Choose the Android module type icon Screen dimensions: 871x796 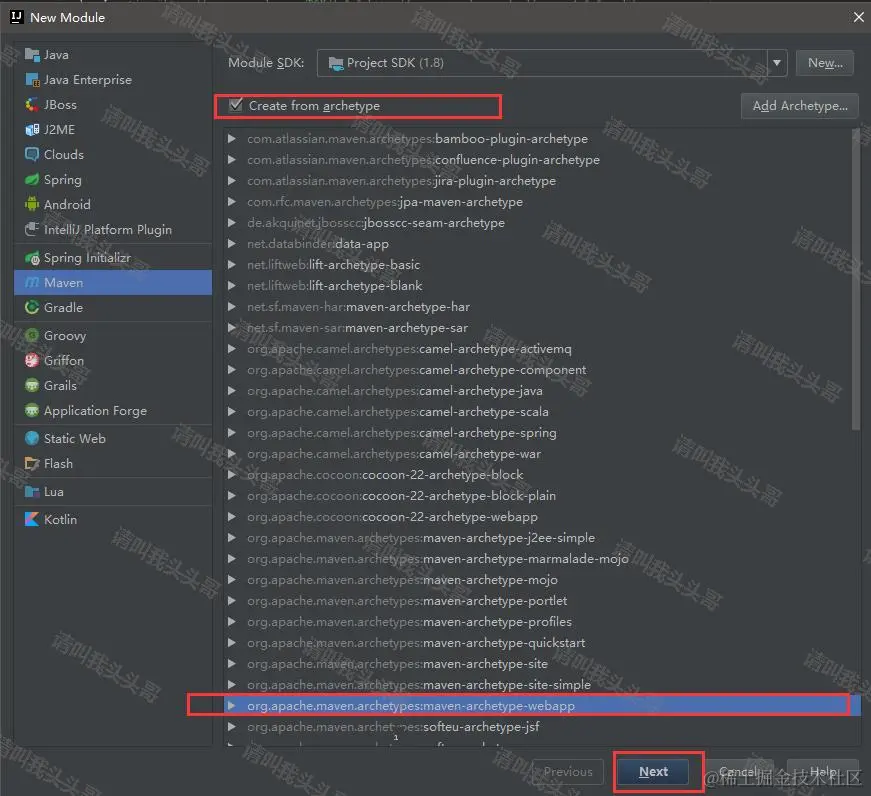coord(30,204)
